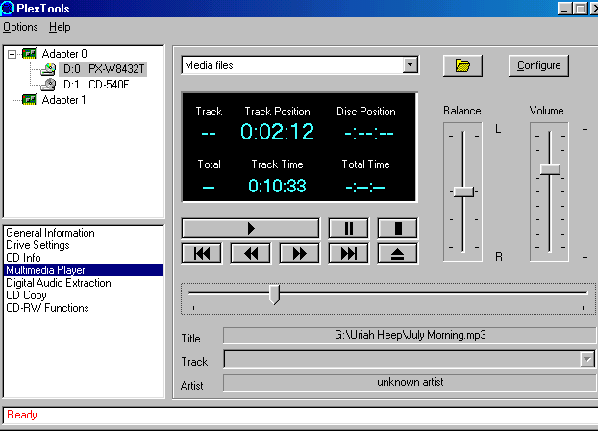
Task: Open General Information section
Action: (50, 233)
